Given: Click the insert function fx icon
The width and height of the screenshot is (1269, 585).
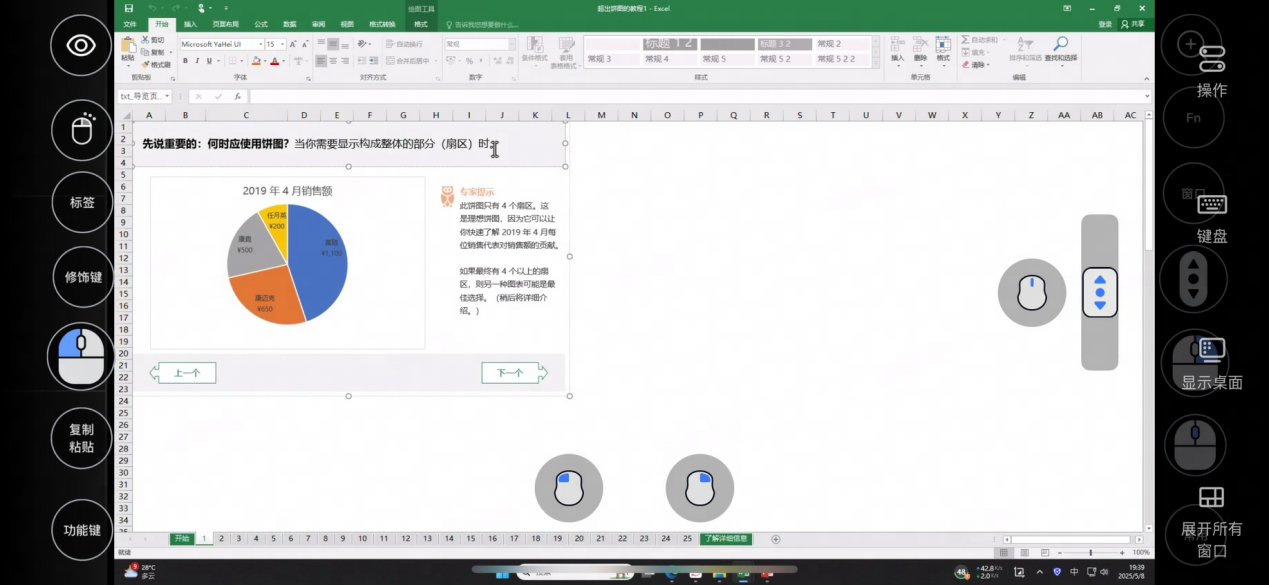Looking at the screenshot, I should (237, 97).
